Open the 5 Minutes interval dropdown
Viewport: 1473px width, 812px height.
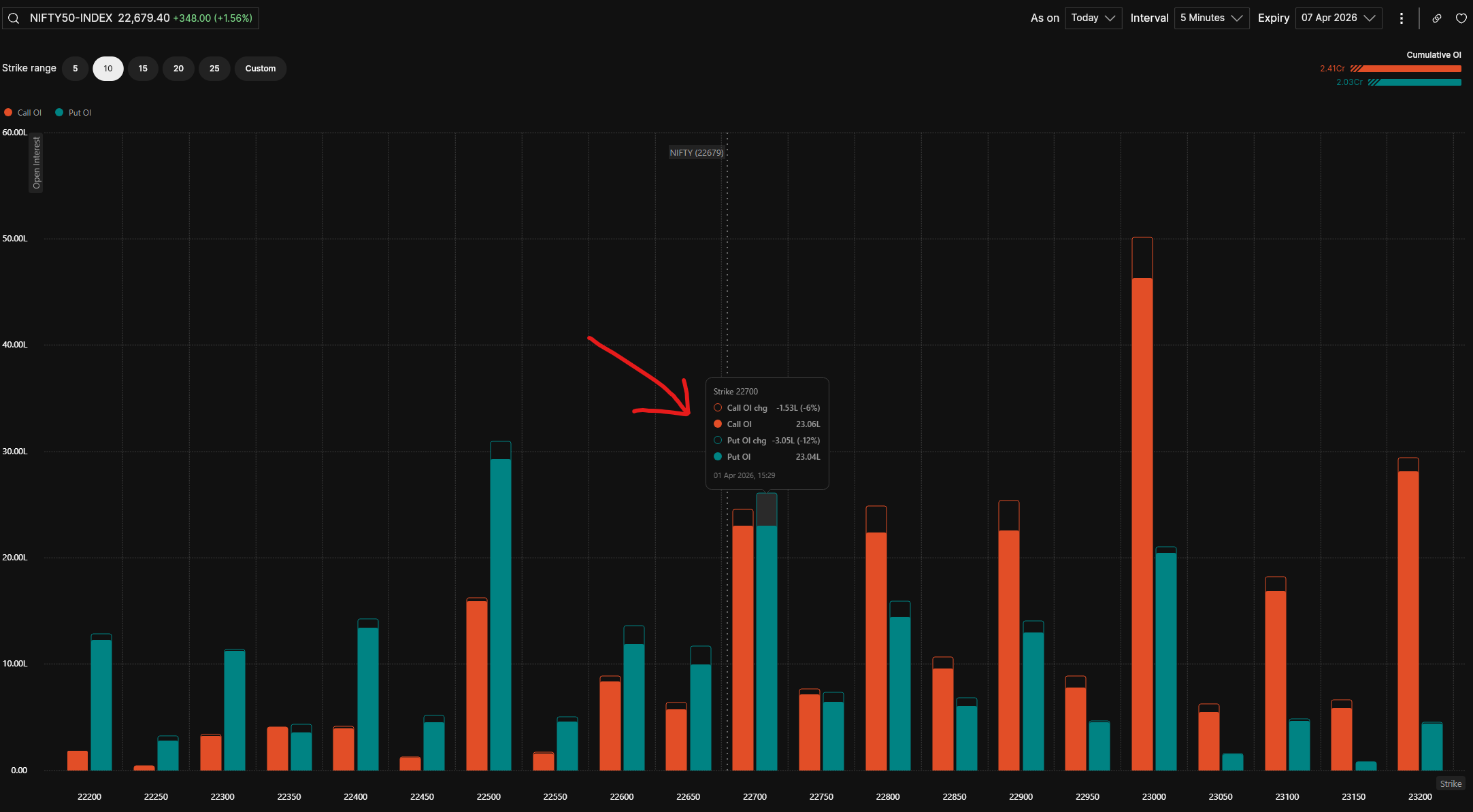pyautogui.click(x=1211, y=18)
